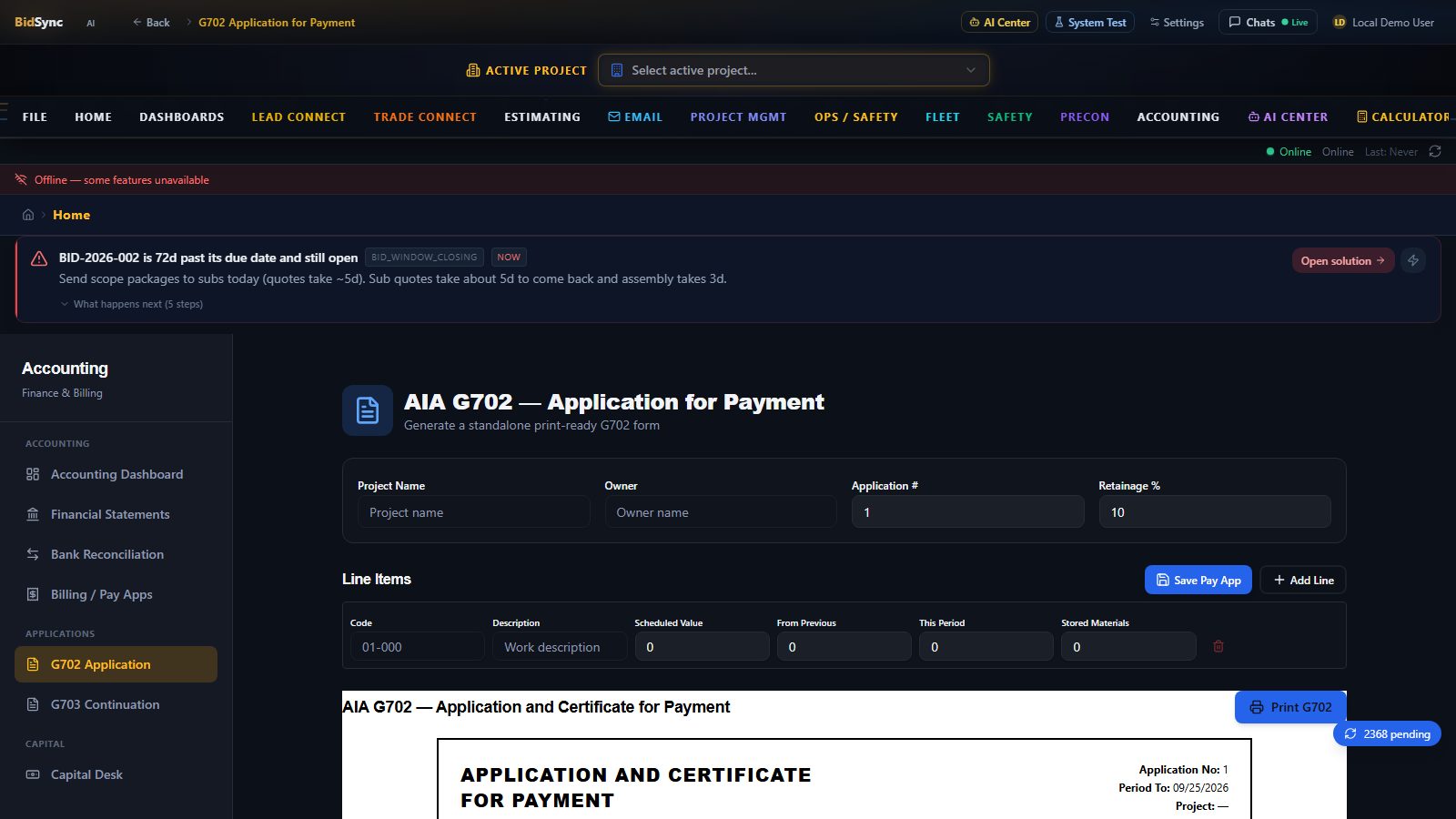
Task: Click the Owner name input field
Action: [x=721, y=512]
